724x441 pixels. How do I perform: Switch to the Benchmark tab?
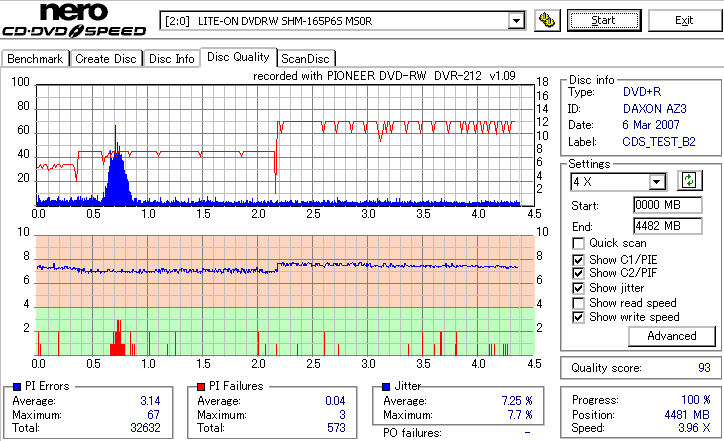35,59
